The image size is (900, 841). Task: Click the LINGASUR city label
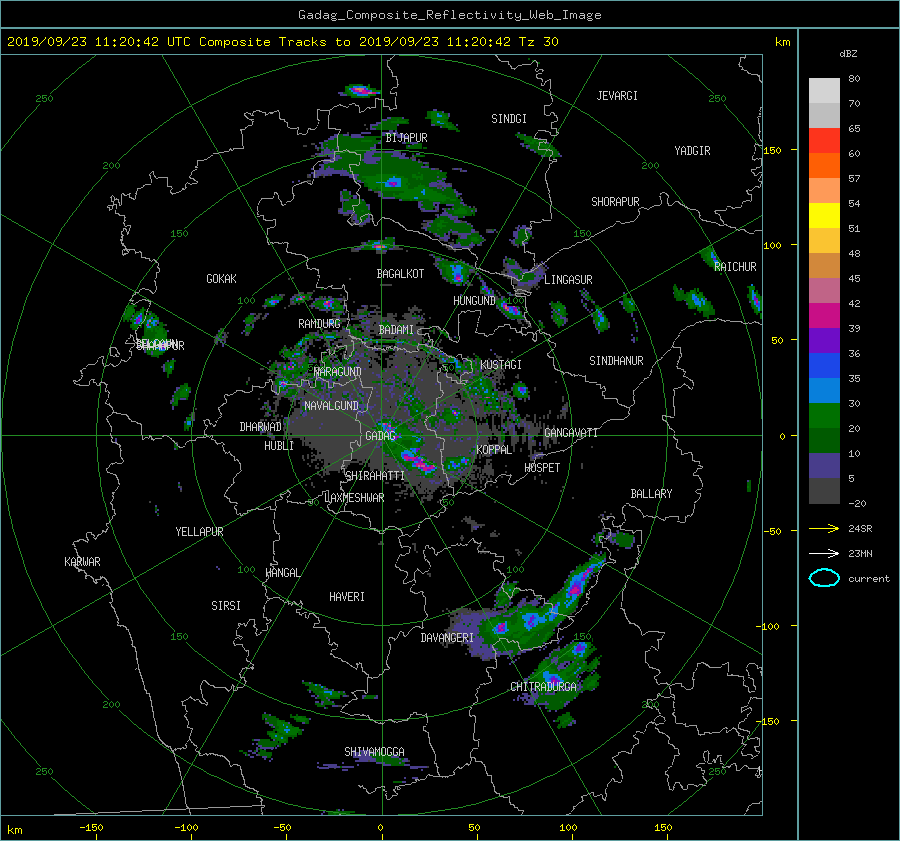(x=568, y=280)
